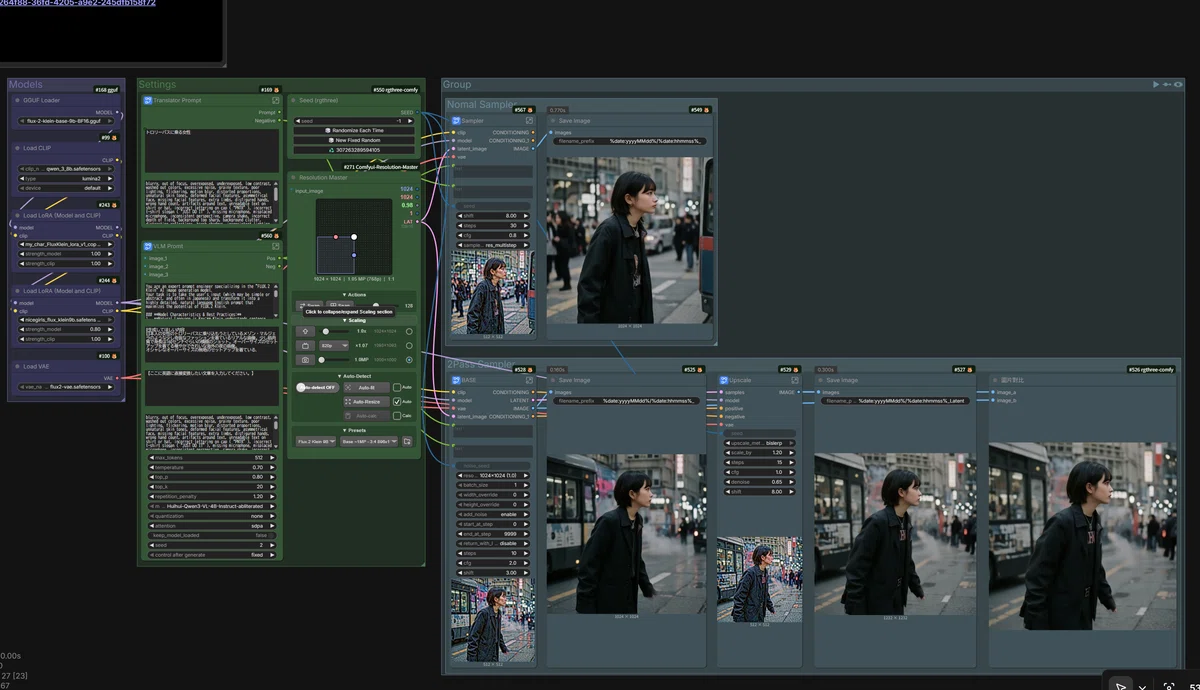Click the Auto-Resize button
Viewport: 1200px width, 690px height.
pyautogui.click(x=366, y=401)
